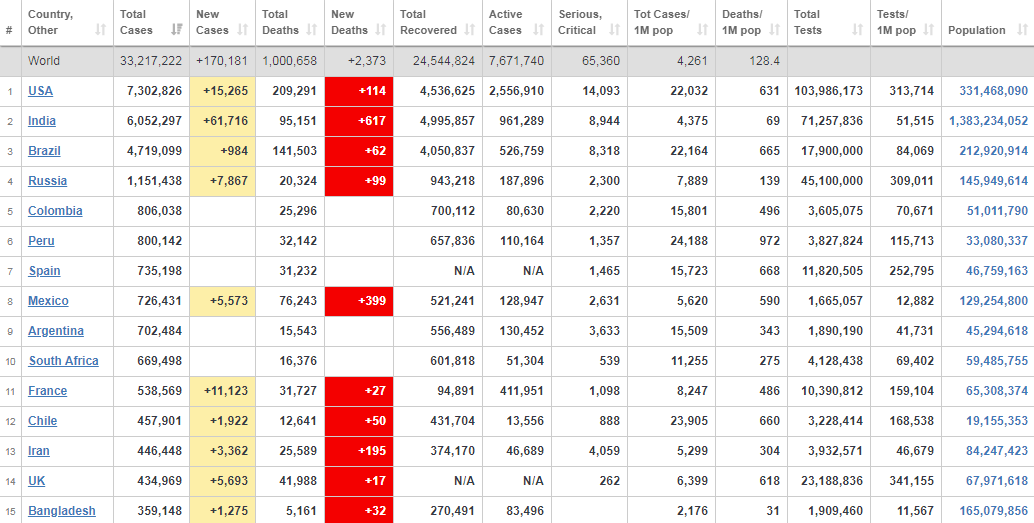Image resolution: width=1034 pixels, height=523 pixels.
Task: Click India new cases +61,716 cell
Action: (x=222, y=121)
